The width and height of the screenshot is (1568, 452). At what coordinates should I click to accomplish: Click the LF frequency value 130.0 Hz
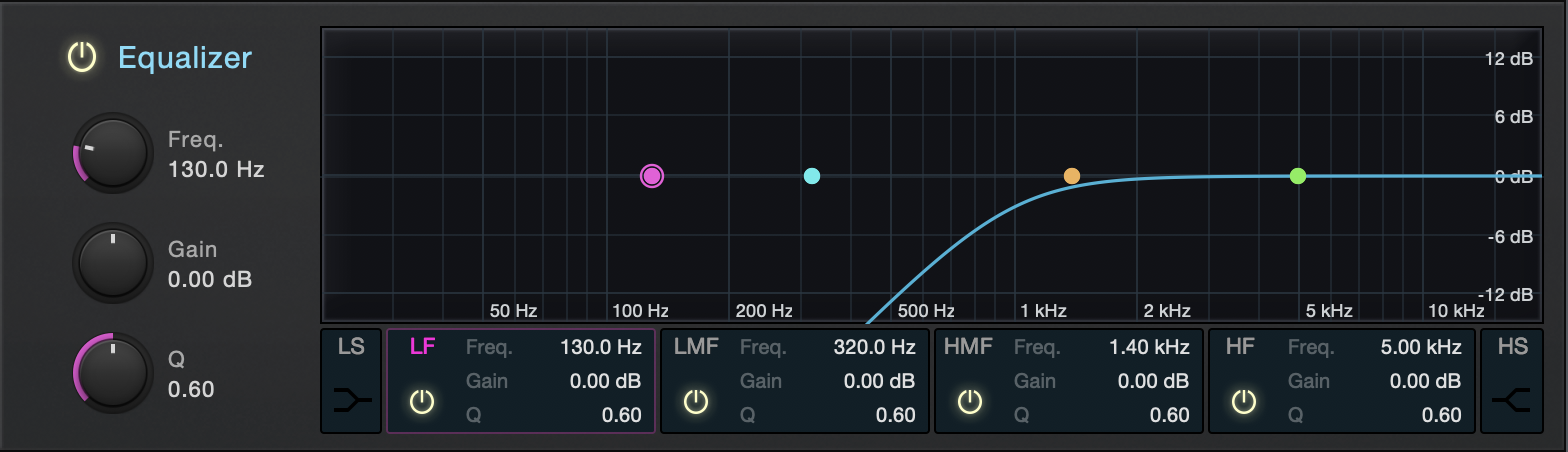click(x=600, y=348)
